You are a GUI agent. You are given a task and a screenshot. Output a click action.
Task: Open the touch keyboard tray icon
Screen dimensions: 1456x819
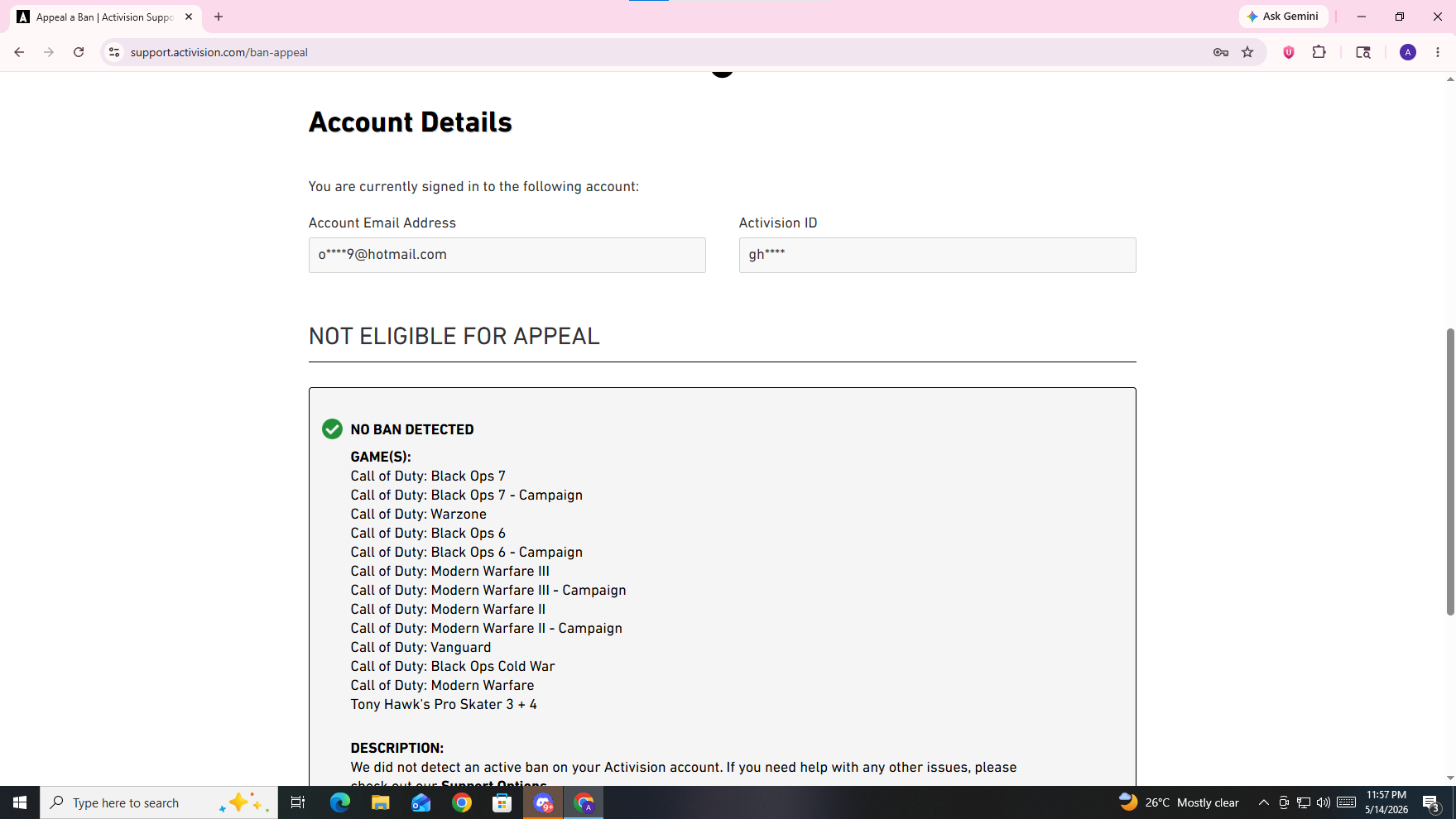point(1346,802)
